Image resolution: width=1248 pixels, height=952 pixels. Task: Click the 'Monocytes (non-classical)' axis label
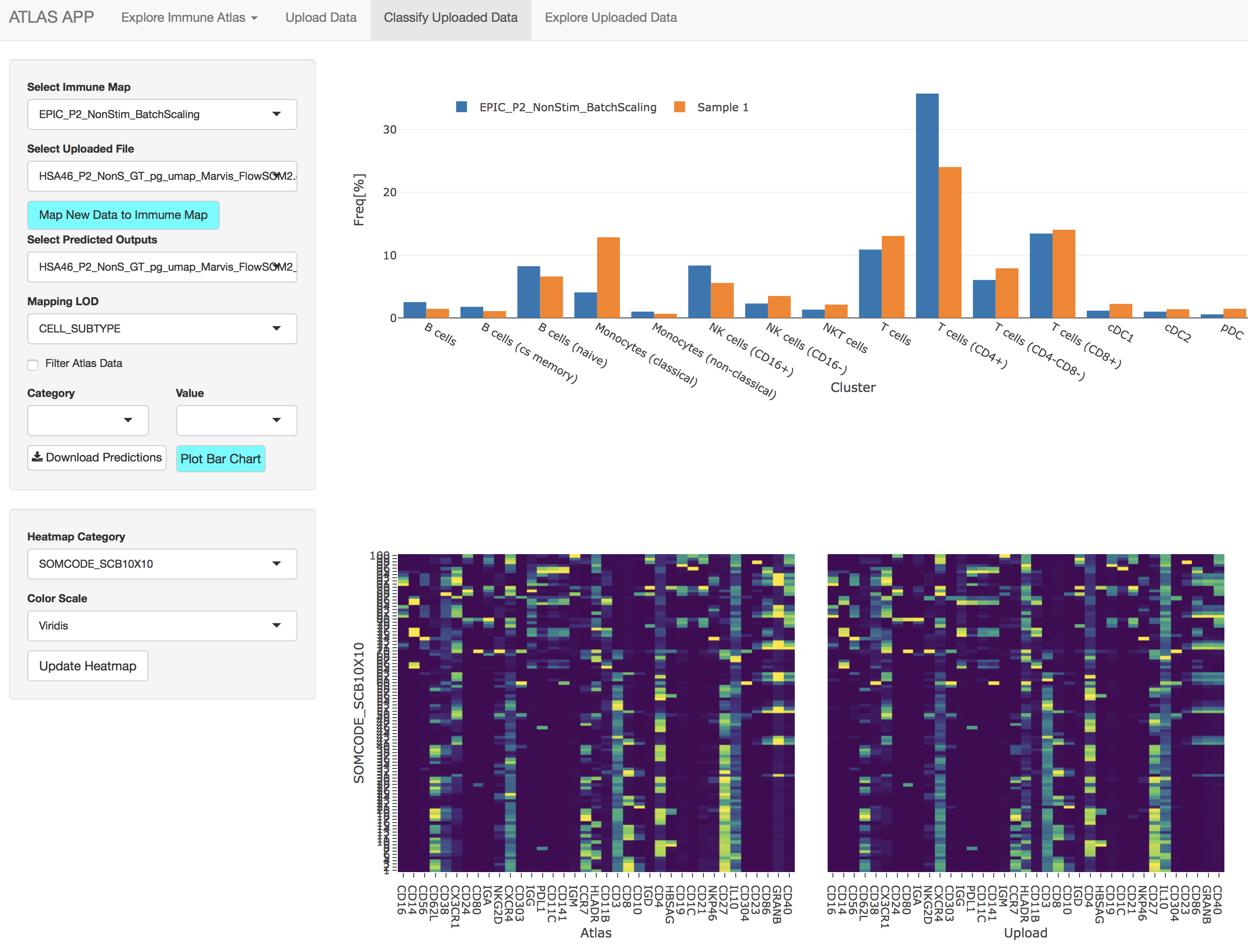(714, 361)
